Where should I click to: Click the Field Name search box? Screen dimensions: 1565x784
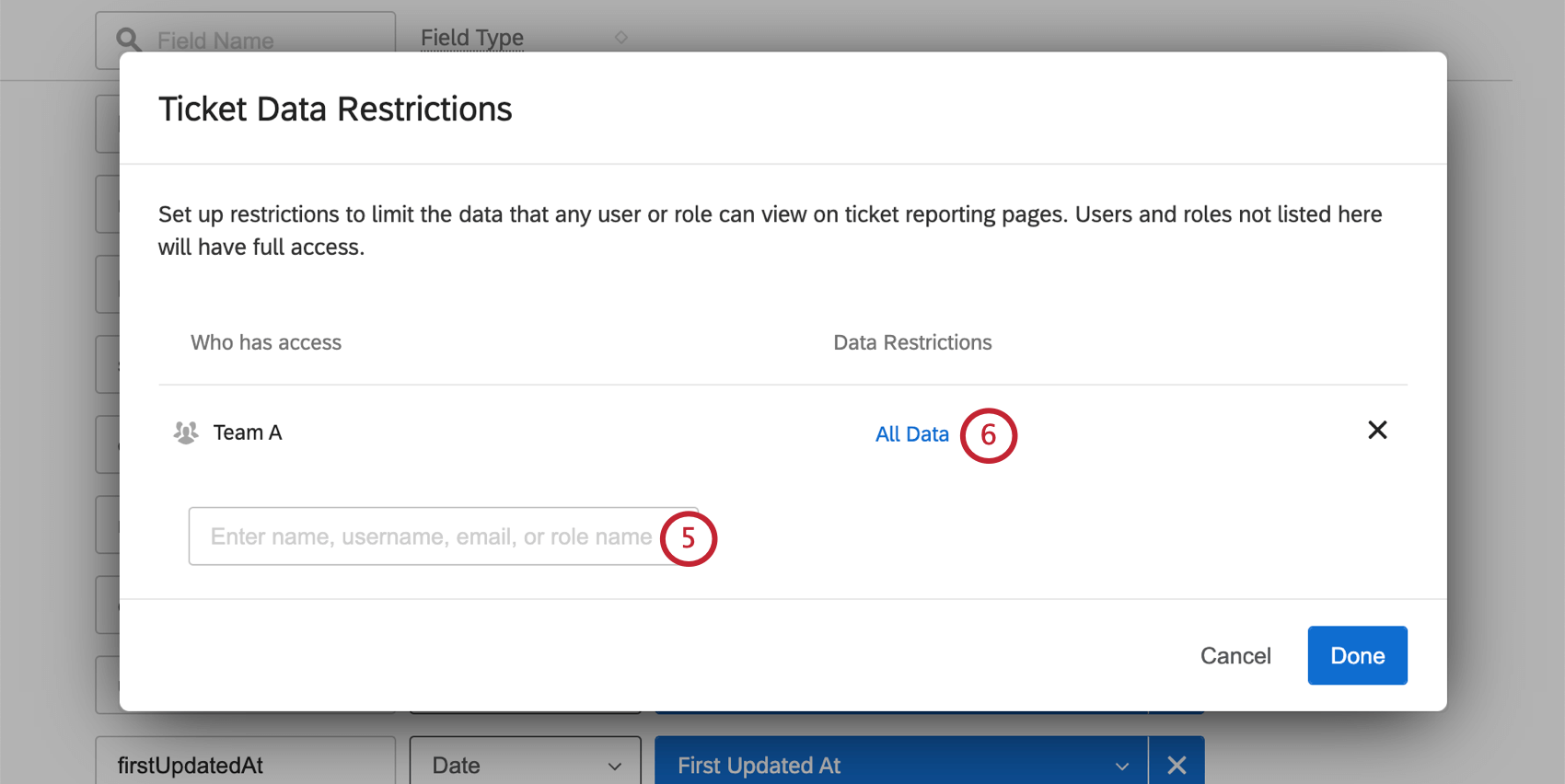click(x=258, y=40)
